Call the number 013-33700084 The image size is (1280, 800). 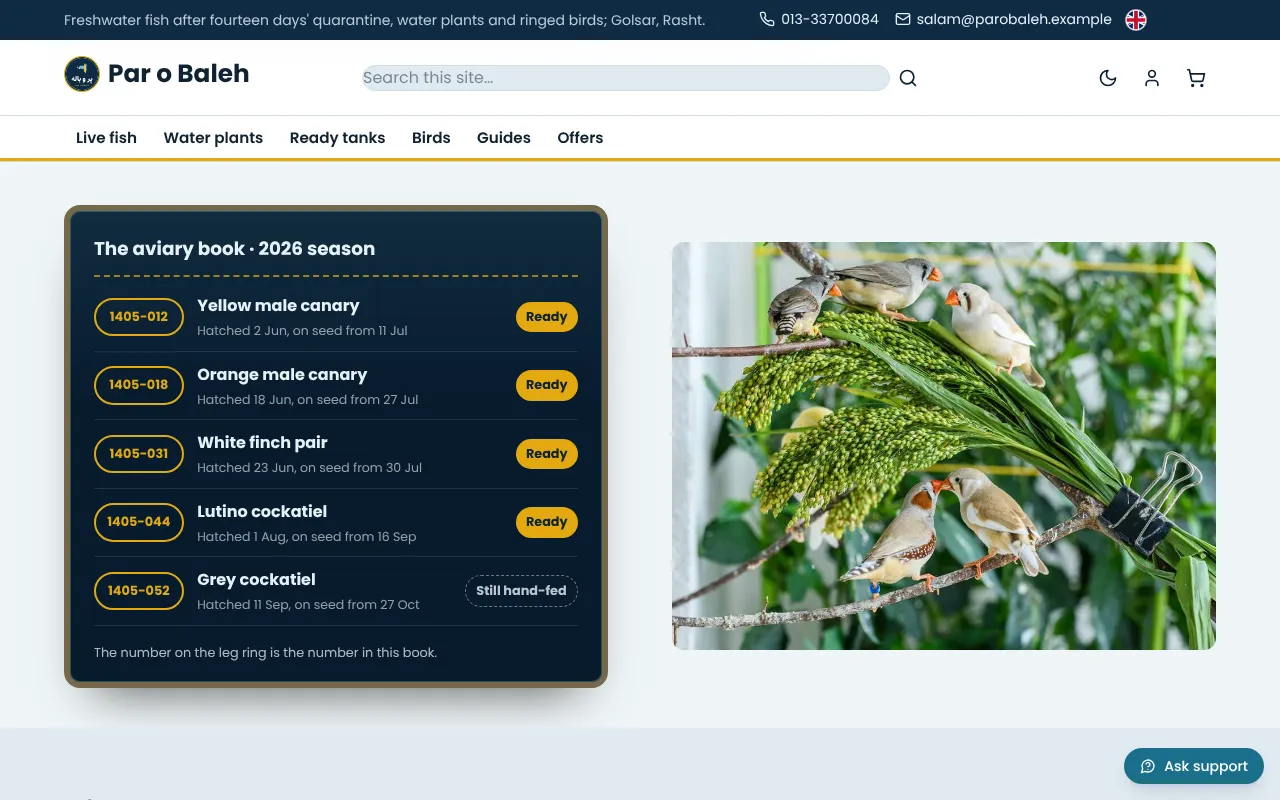coord(830,19)
